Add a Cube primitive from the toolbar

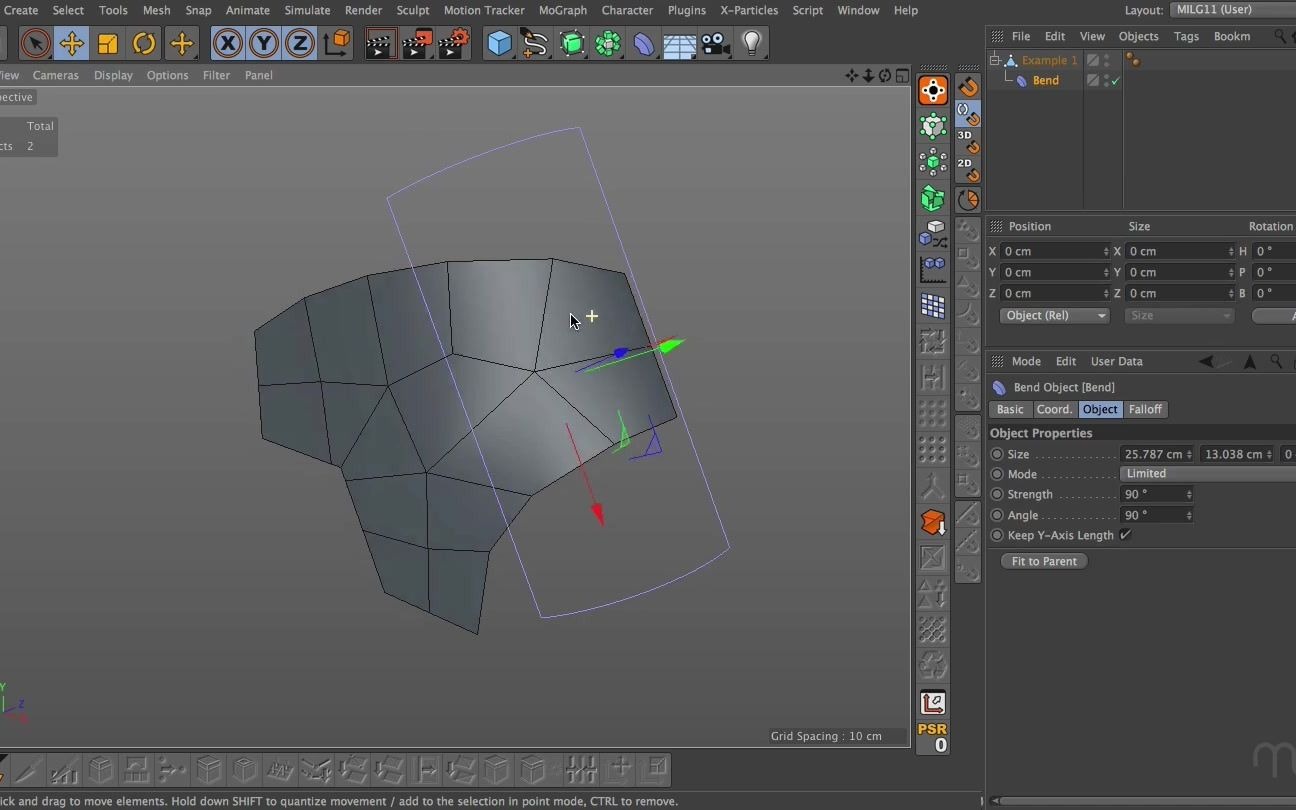pos(499,43)
